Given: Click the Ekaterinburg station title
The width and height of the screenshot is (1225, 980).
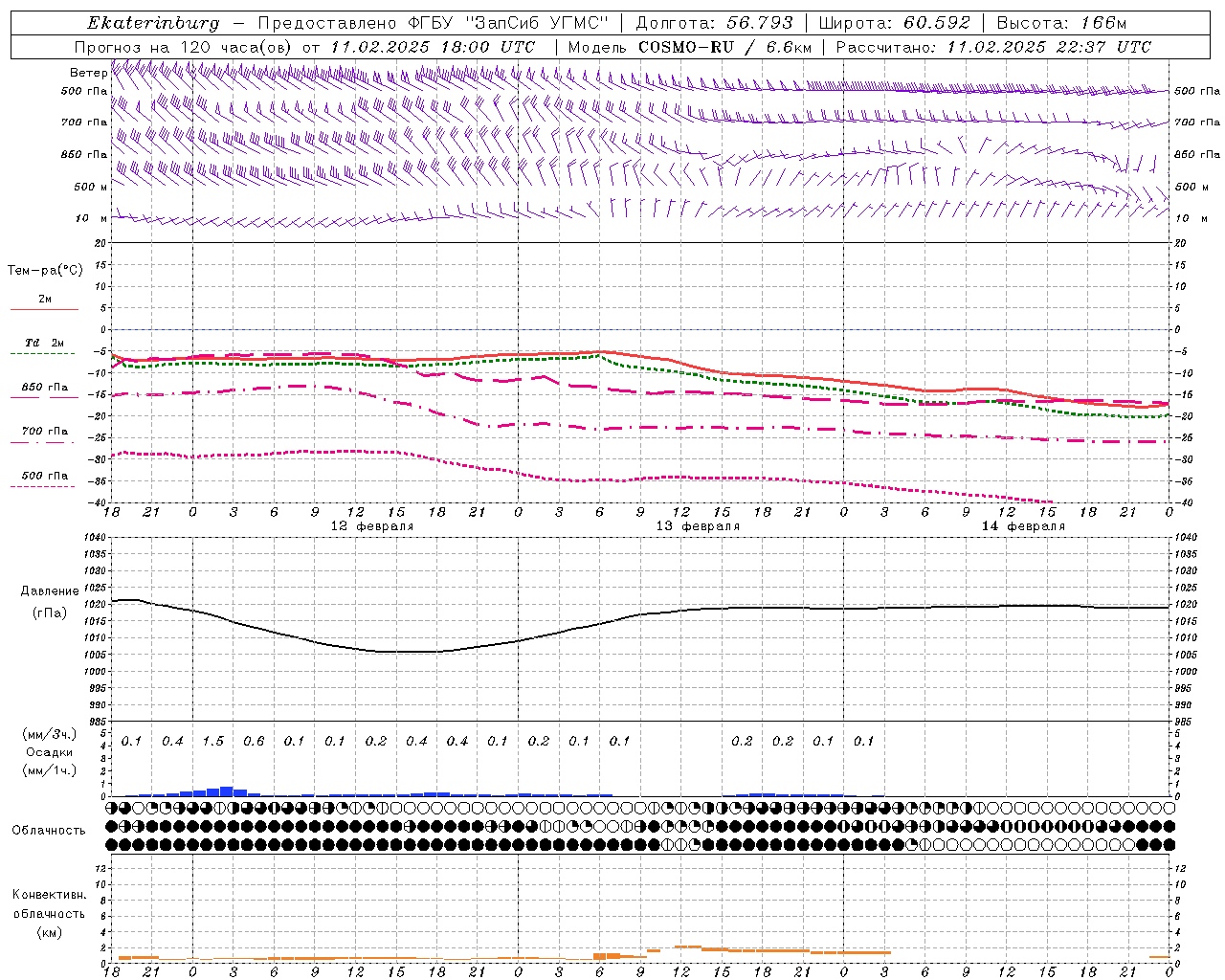Looking at the screenshot, I should tap(153, 23).
